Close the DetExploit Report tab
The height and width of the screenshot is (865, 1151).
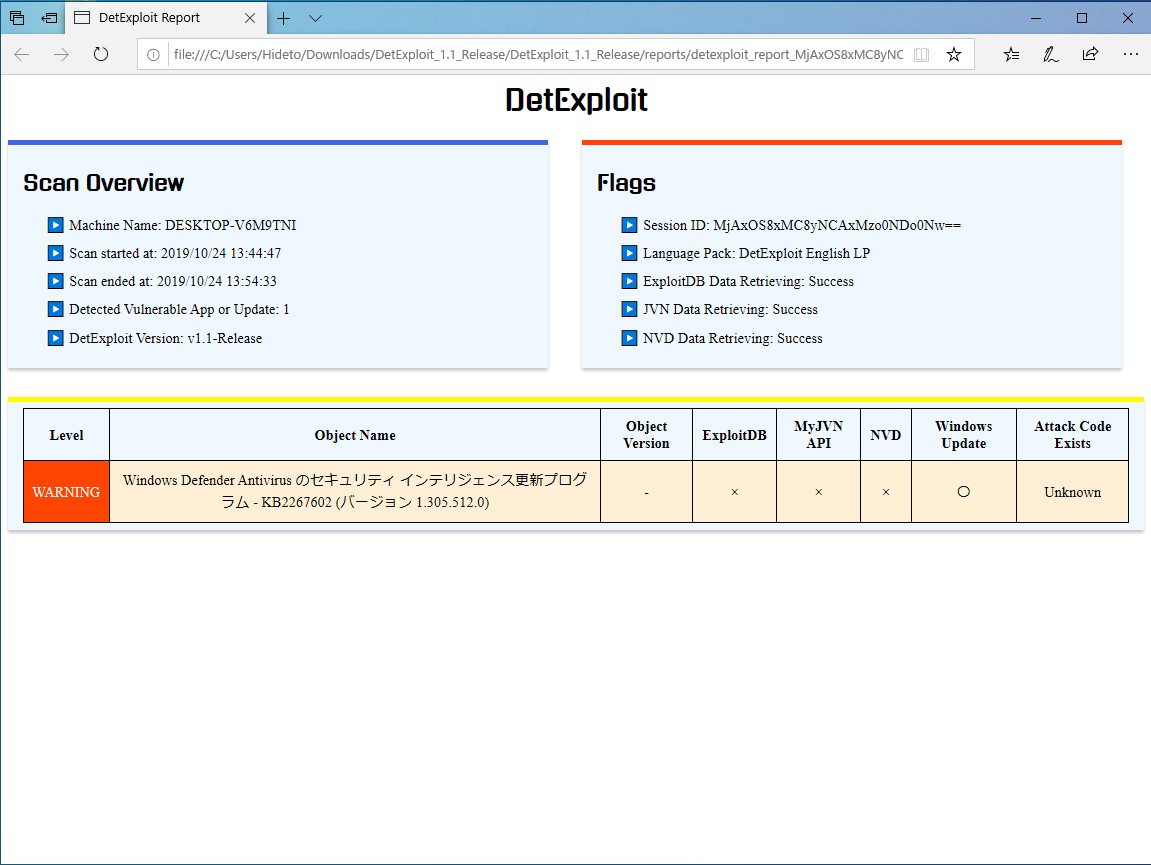(250, 18)
